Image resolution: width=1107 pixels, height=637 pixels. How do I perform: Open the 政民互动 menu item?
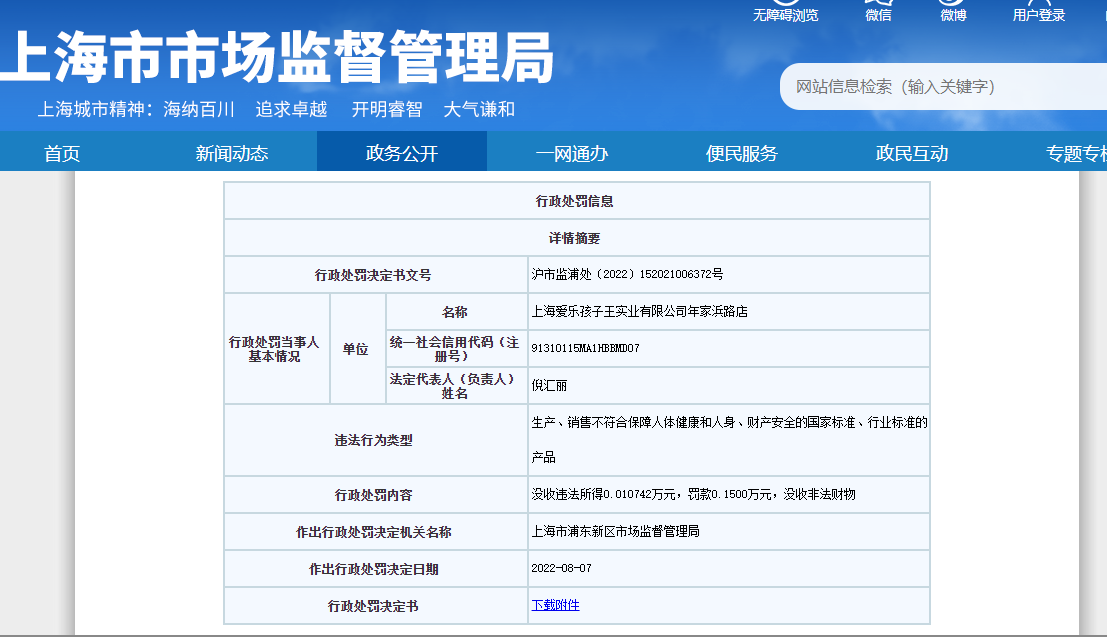click(912, 153)
